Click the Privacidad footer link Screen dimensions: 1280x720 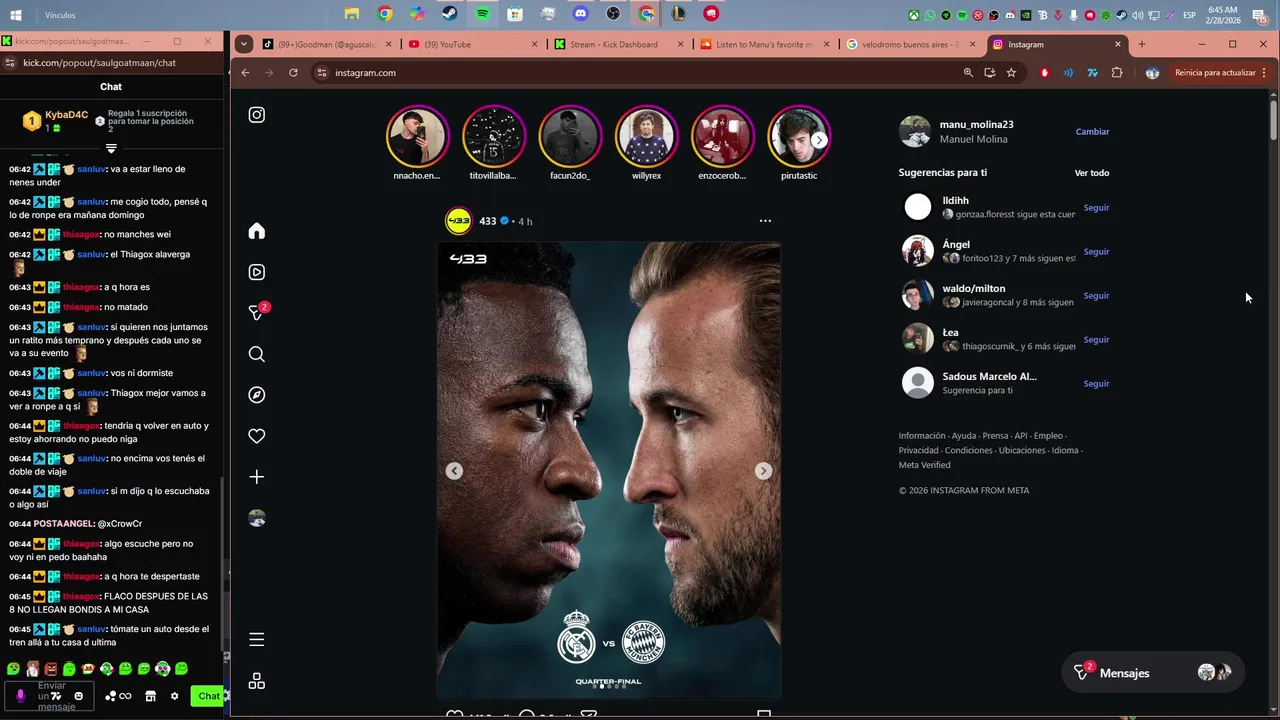coord(918,451)
